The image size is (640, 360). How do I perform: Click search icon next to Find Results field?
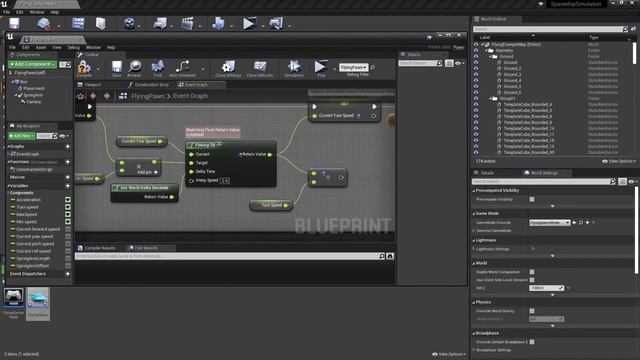pyautogui.click(x=382, y=256)
